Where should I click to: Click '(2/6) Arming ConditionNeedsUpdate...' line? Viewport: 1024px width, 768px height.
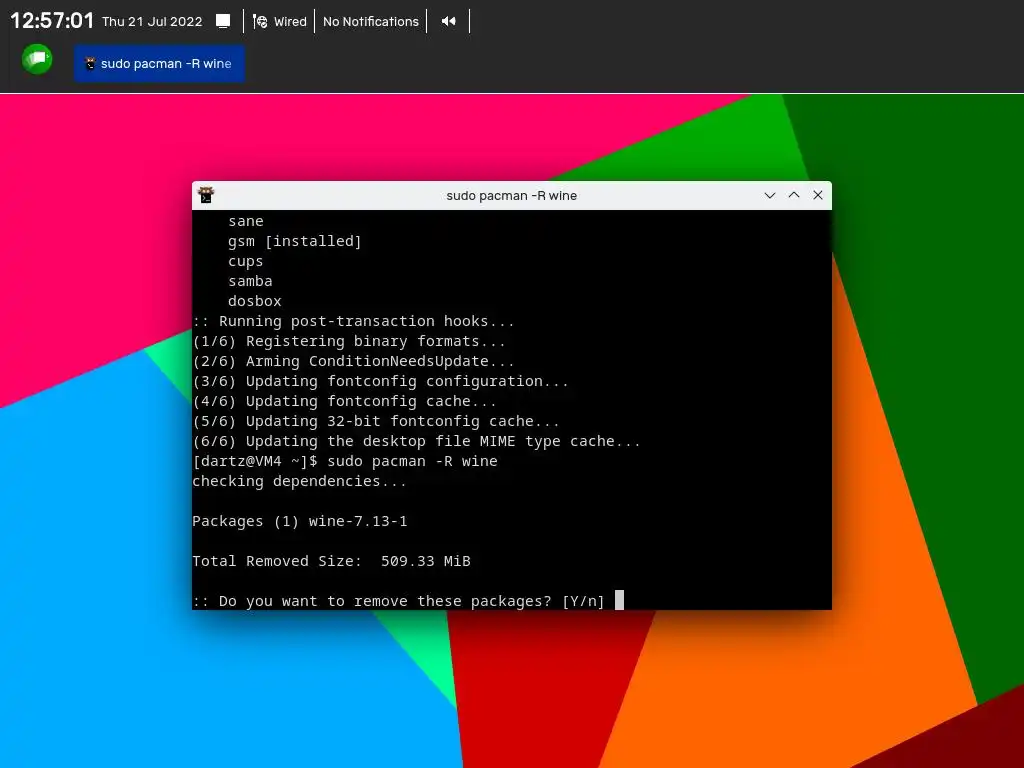click(x=353, y=361)
